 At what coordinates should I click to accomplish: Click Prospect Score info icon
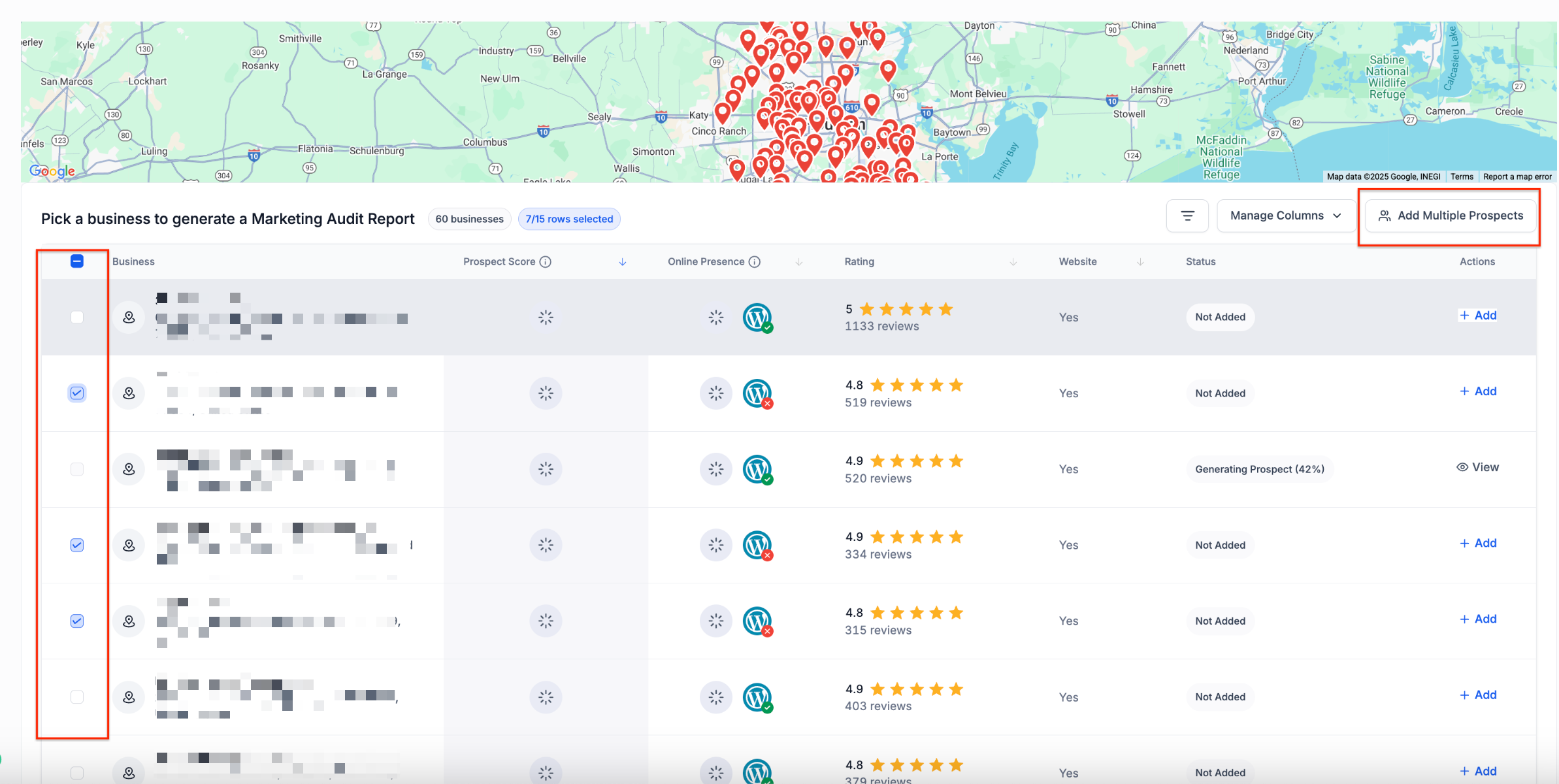tap(546, 262)
